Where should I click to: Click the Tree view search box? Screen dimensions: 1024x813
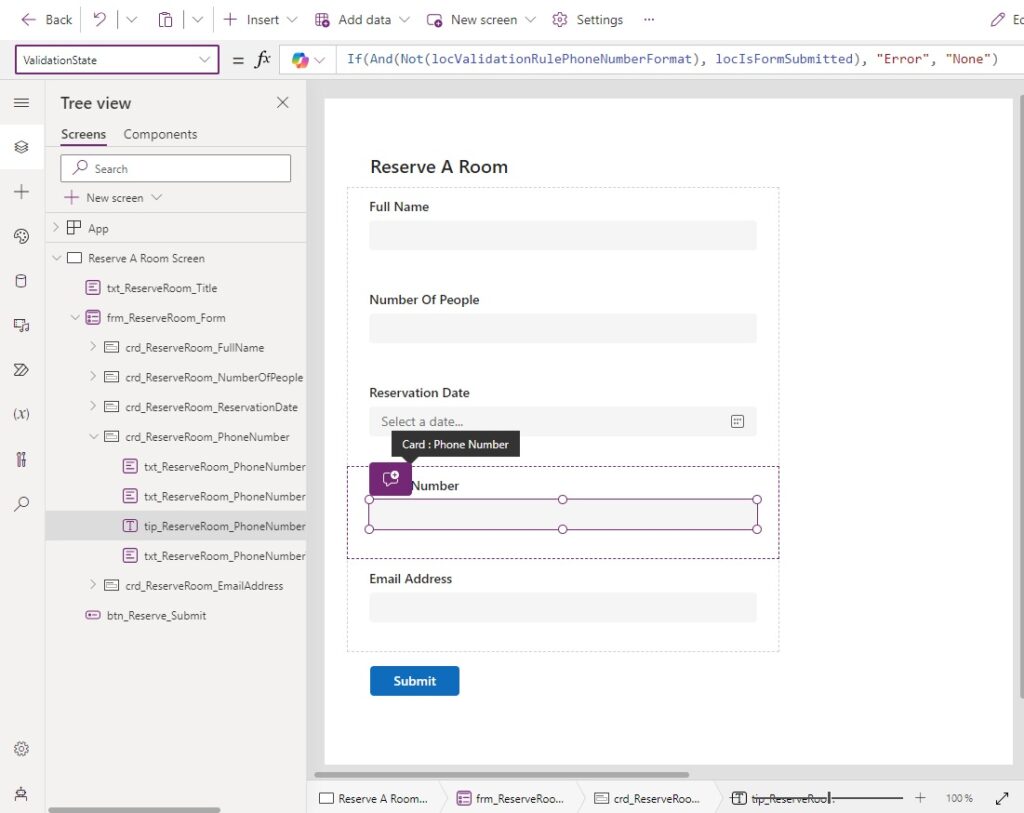175,167
